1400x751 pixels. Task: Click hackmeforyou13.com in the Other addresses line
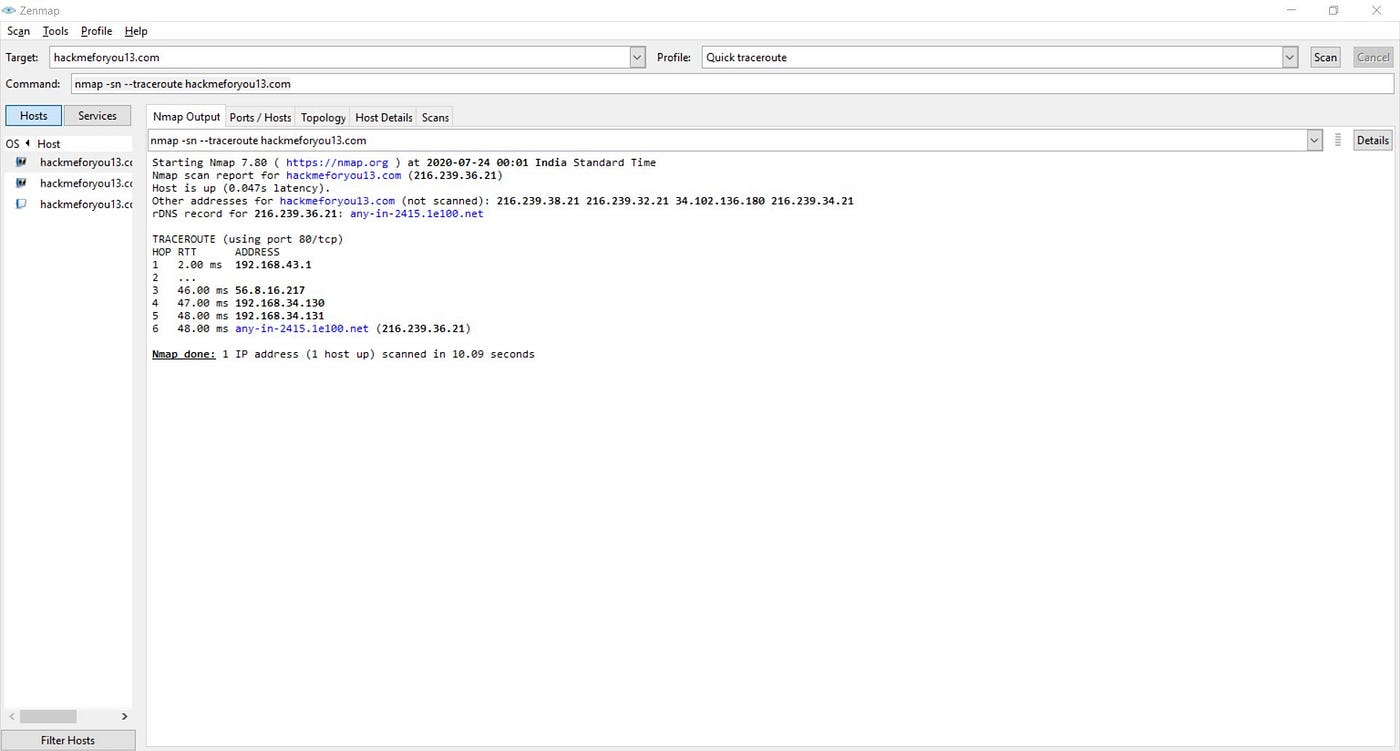pos(337,201)
